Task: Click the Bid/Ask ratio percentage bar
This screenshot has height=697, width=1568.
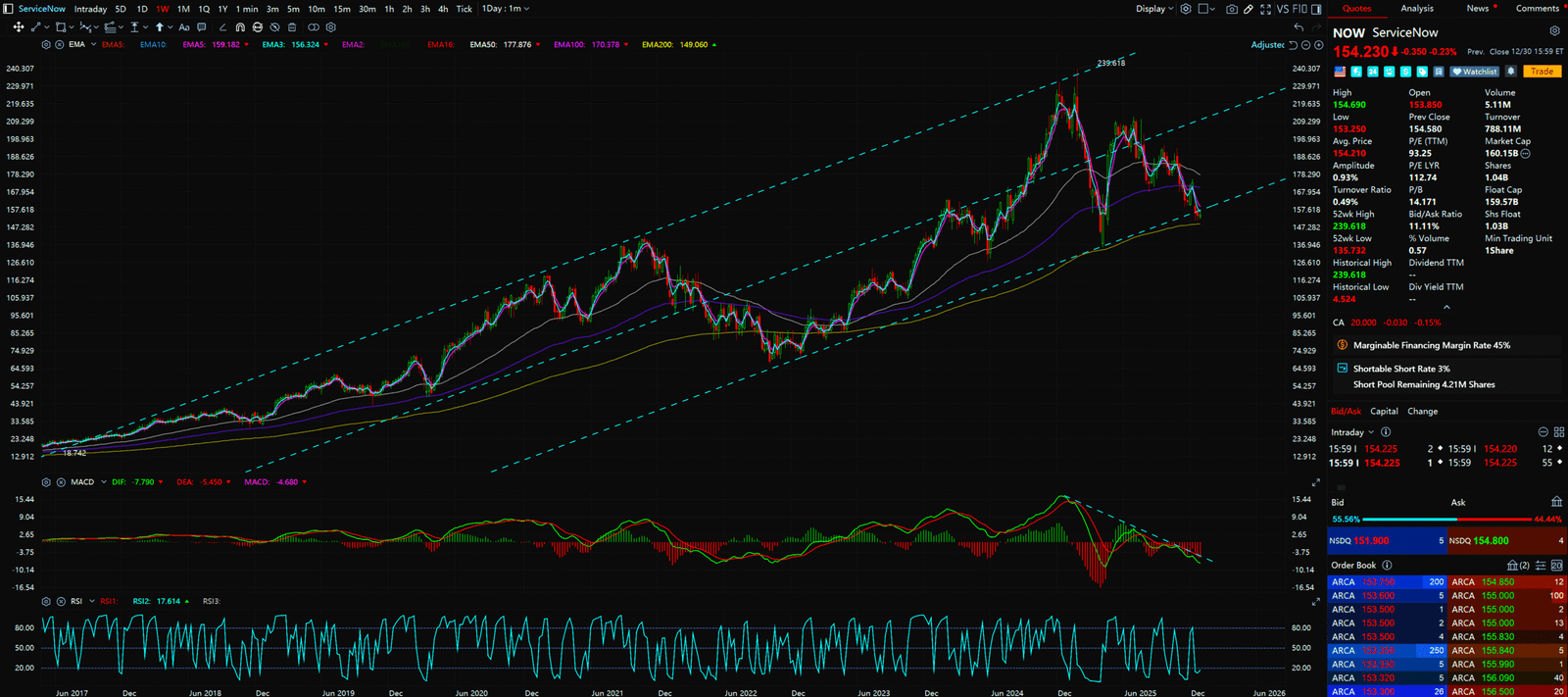Action: (1445, 520)
